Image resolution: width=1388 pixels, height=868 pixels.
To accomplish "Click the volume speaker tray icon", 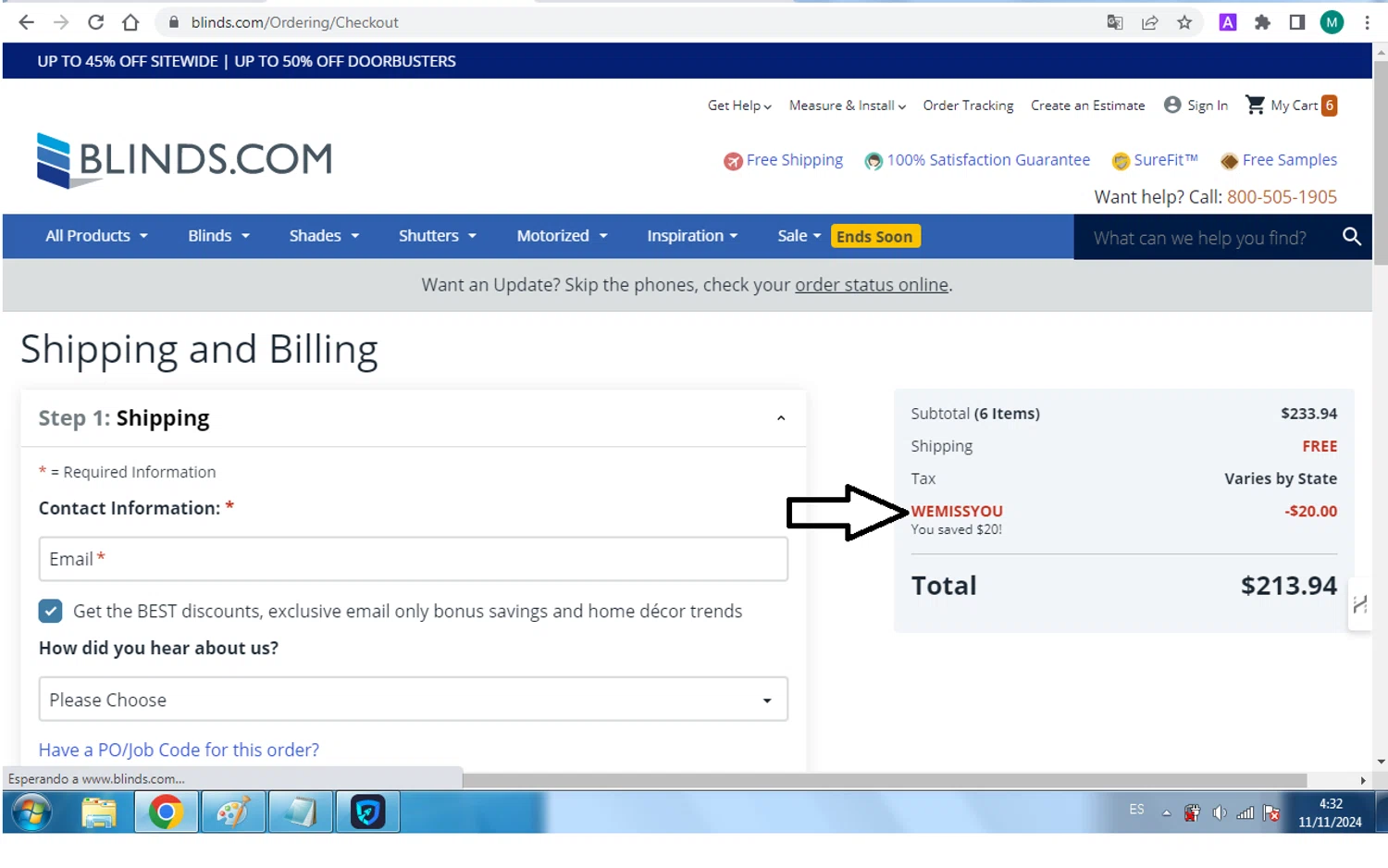I will 1220,812.
